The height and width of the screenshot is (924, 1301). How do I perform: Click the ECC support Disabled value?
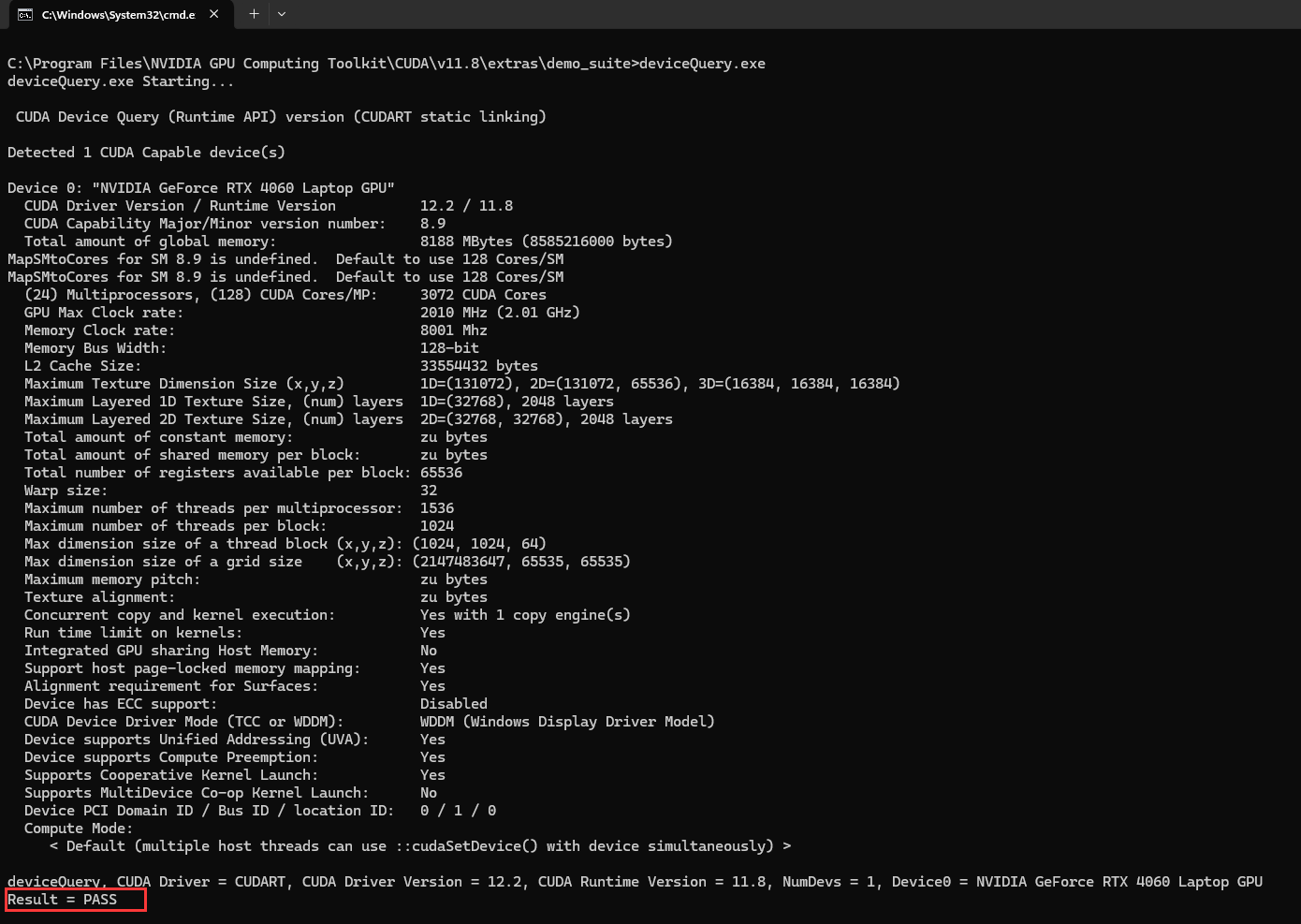pyautogui.click(x=453, y=704)
